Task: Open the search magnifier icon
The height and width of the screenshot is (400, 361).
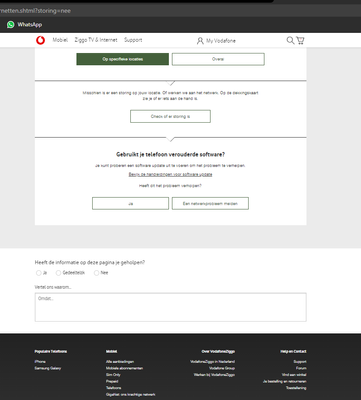Action: [290, 40]
